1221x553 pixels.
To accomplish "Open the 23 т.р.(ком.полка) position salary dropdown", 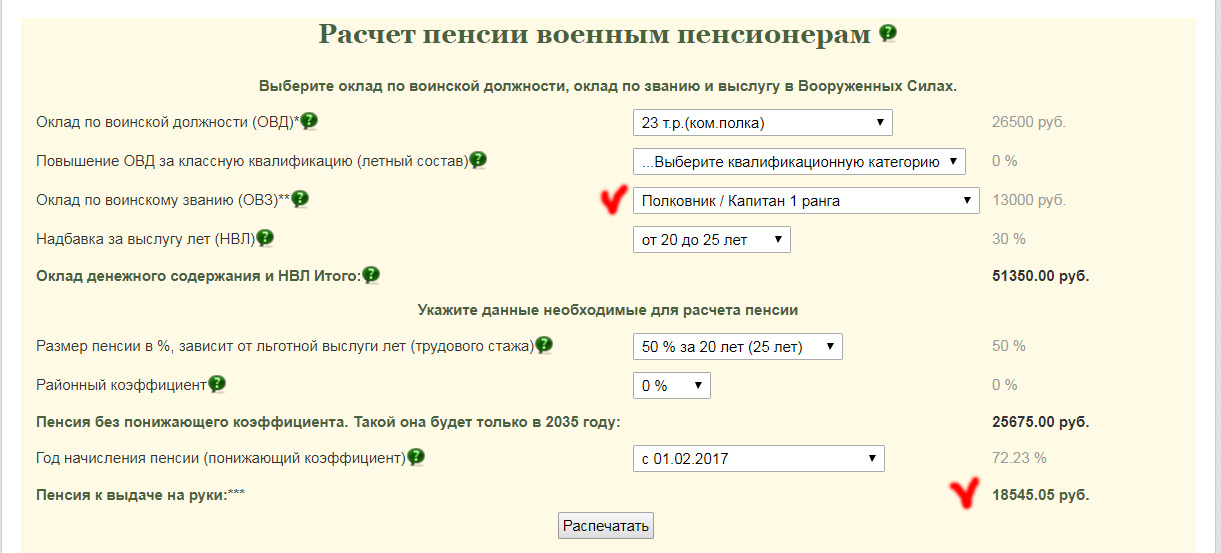I will pos(762,122).
